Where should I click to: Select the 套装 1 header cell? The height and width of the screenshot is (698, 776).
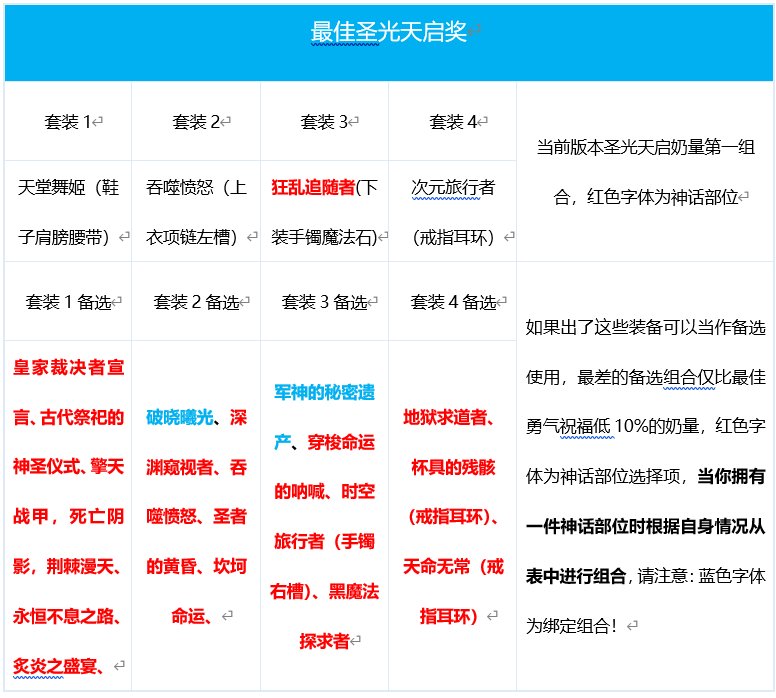[68, 122]
